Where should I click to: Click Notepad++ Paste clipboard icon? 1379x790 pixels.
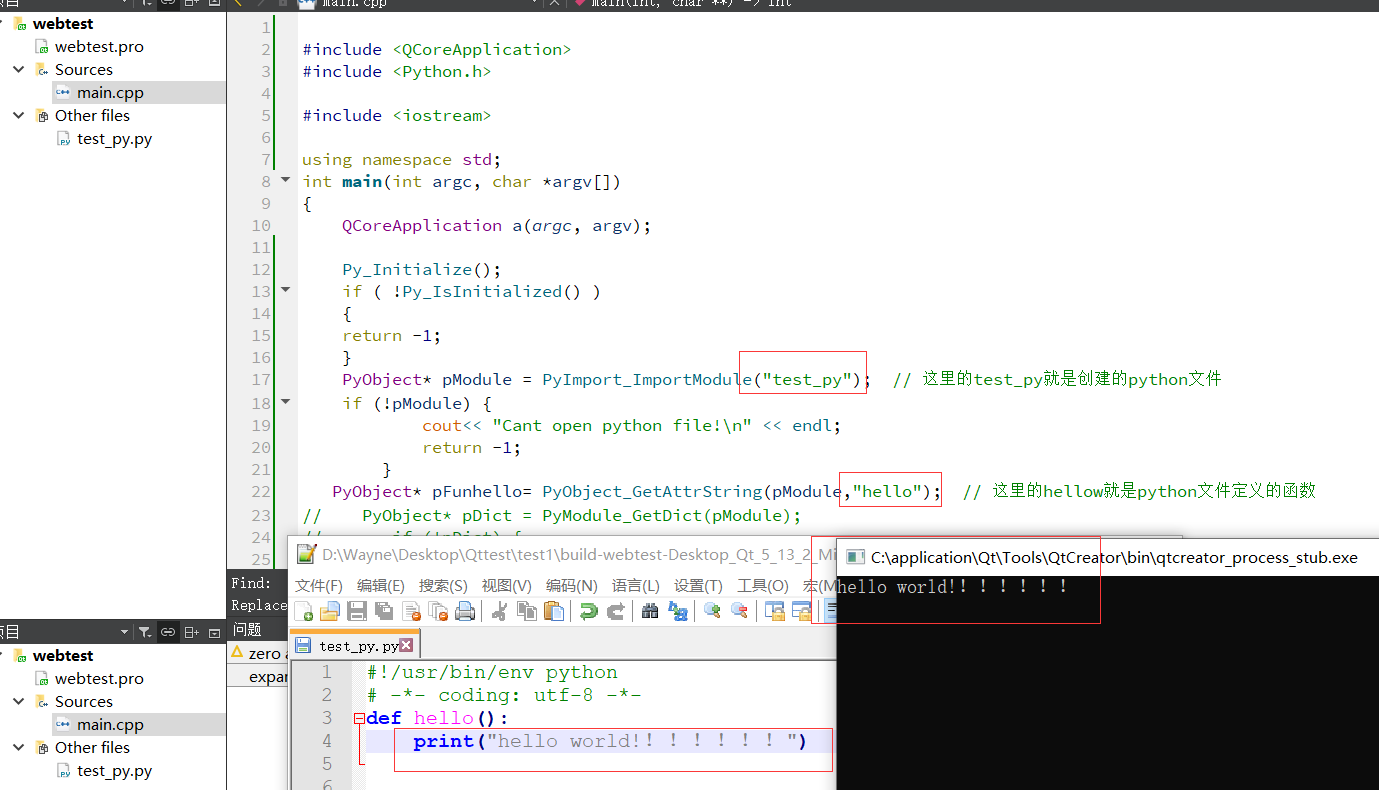[x=554, y=611]
